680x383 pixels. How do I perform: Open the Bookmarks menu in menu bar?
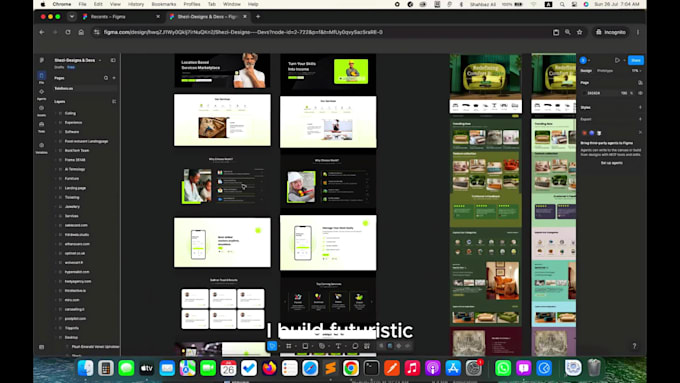tap(163, 4)
